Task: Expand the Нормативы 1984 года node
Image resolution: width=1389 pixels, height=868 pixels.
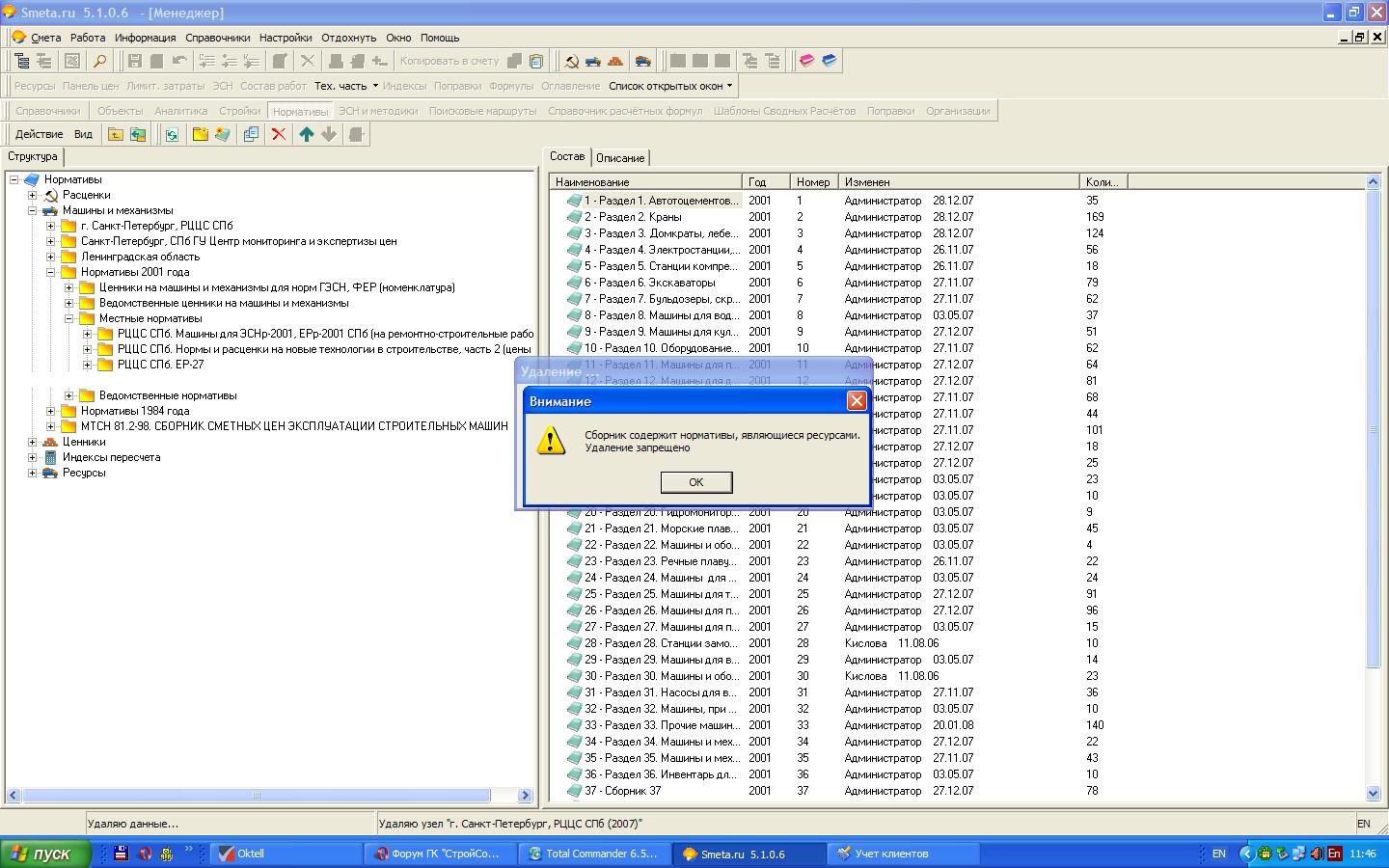Action: [x=51, y=411]
